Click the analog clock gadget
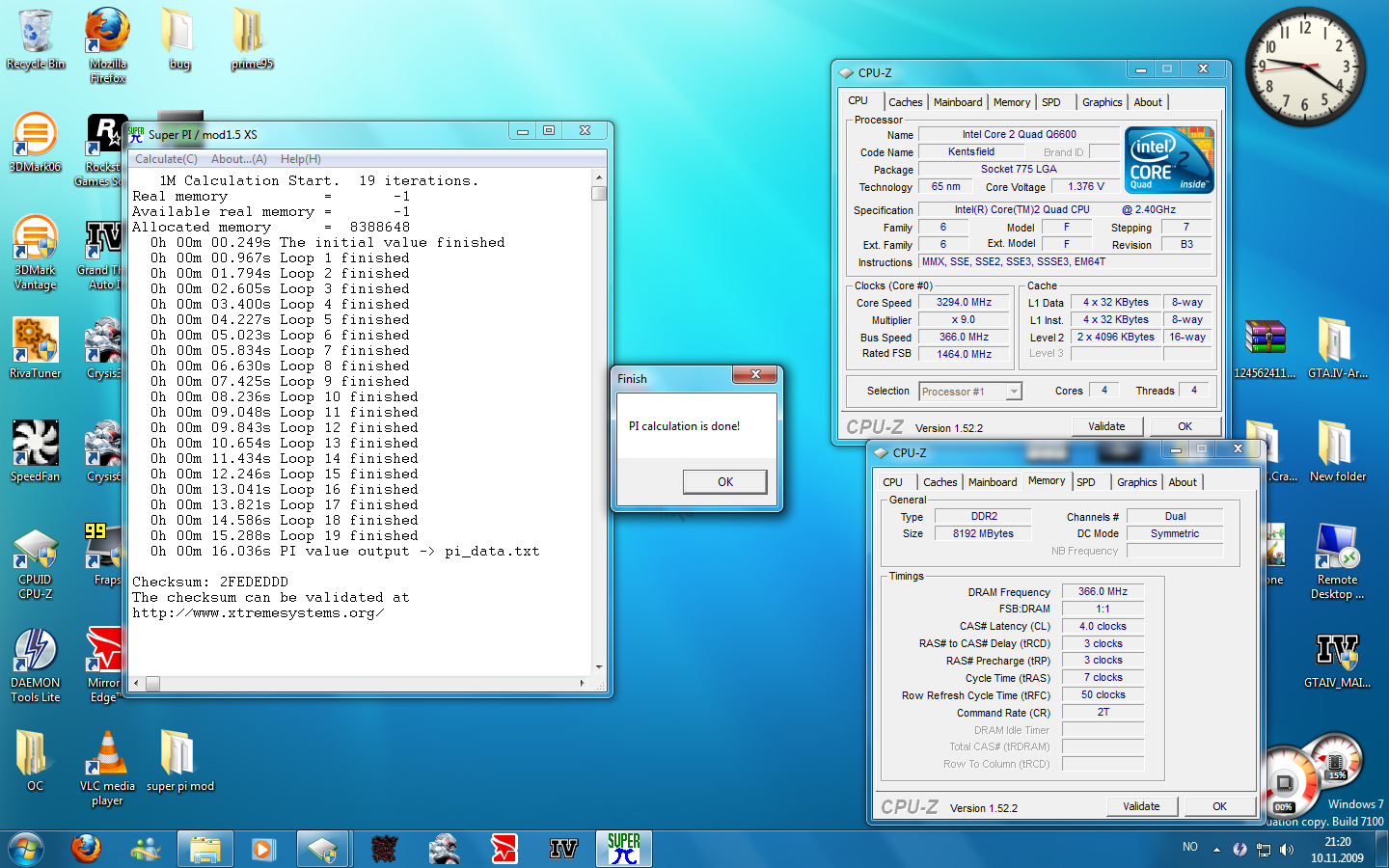1389x868 pixels. point(1304,66)
